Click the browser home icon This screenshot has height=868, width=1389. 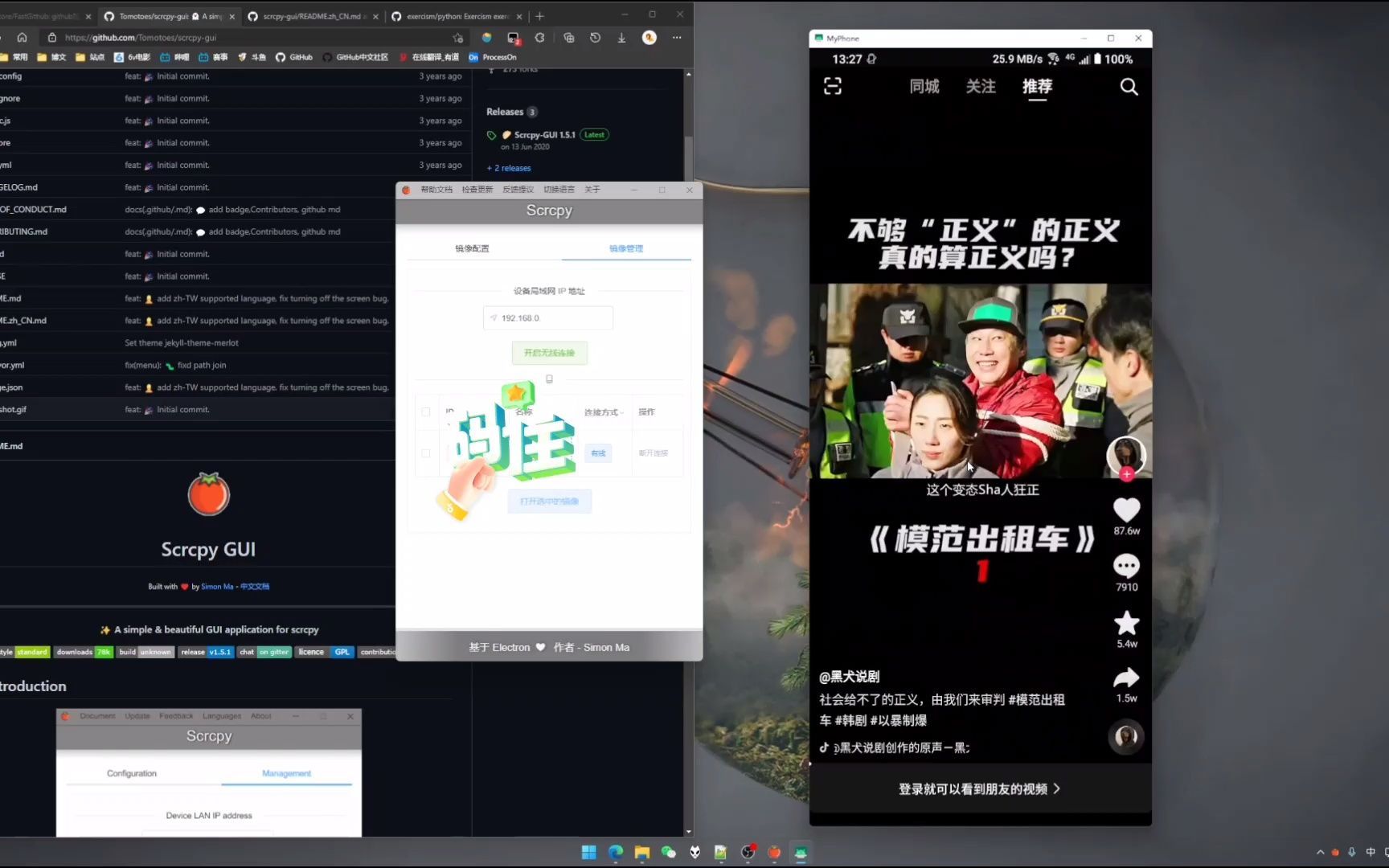click(x=22, y=37)
